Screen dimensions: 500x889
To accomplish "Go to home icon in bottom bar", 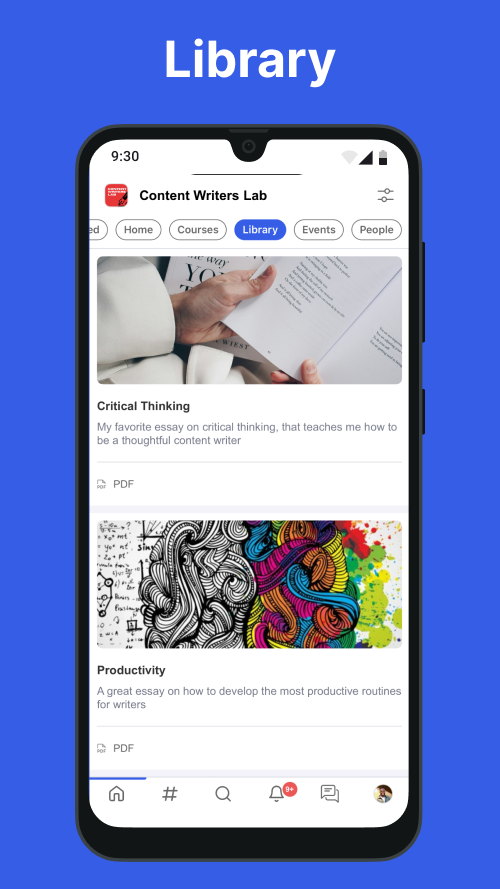I will click(116, 793).
